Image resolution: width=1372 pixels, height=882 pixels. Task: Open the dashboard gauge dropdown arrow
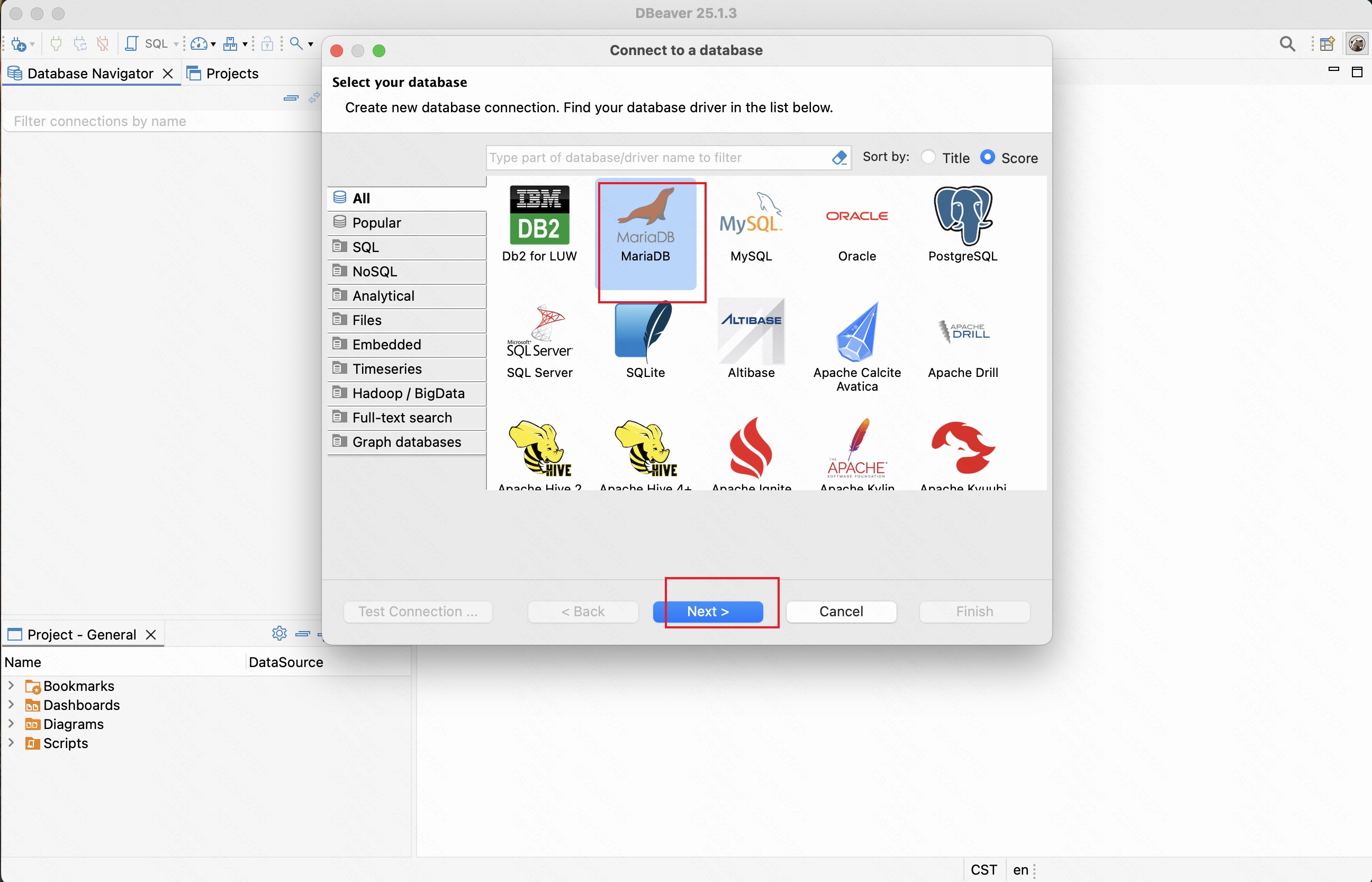click(x=213, y=44)
